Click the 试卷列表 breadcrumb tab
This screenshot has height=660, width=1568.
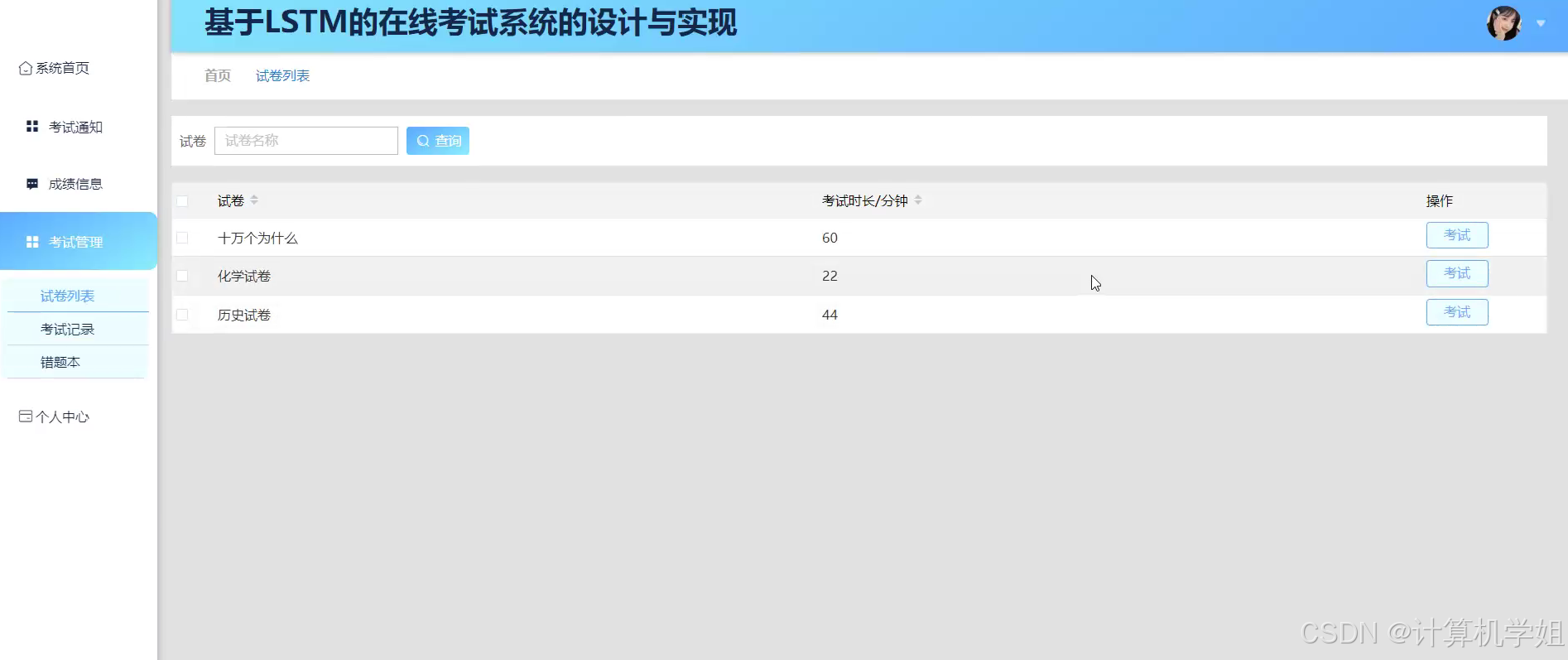(282, 75)
